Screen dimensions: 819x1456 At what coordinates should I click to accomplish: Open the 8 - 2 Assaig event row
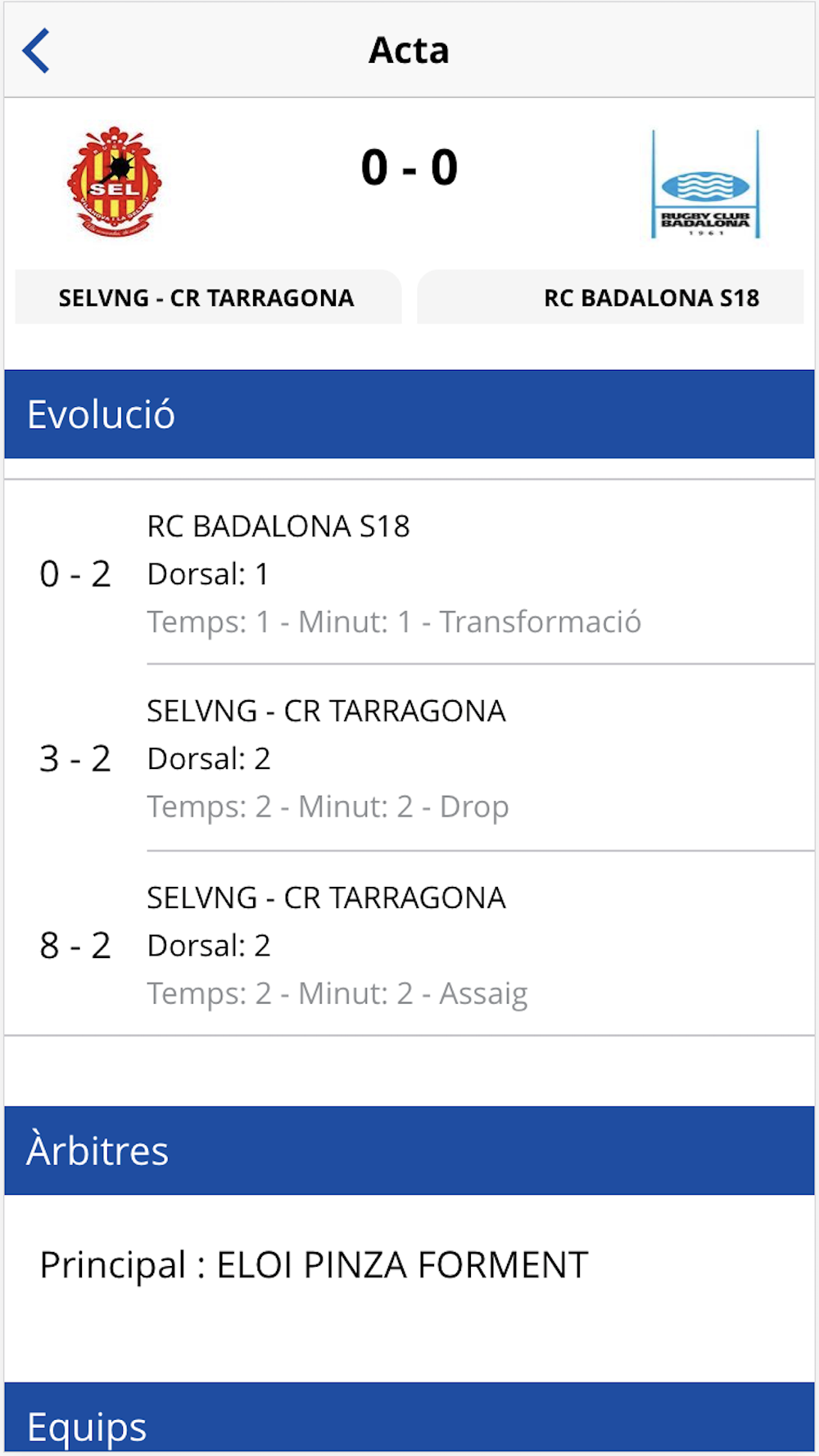point(409,944)
